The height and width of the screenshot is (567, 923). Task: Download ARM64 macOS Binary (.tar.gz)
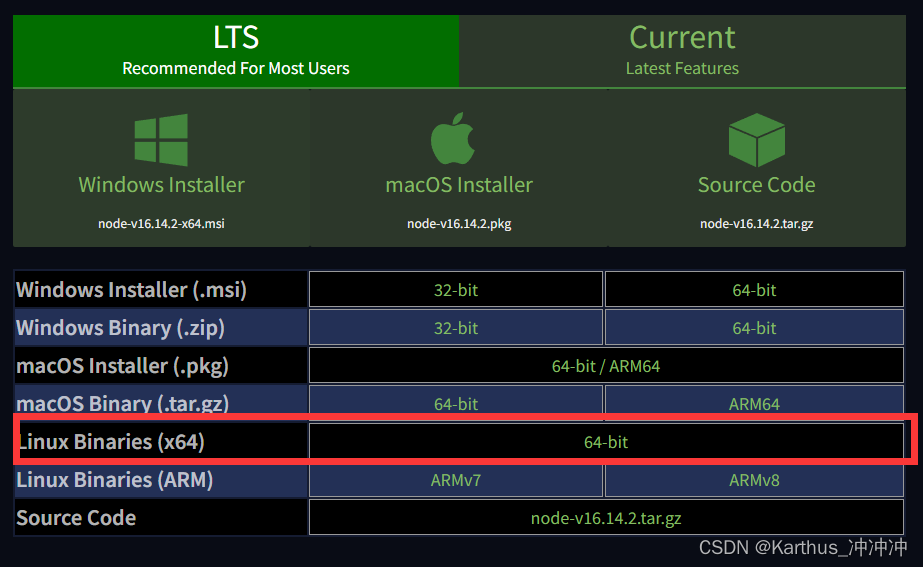click(754, 403)
